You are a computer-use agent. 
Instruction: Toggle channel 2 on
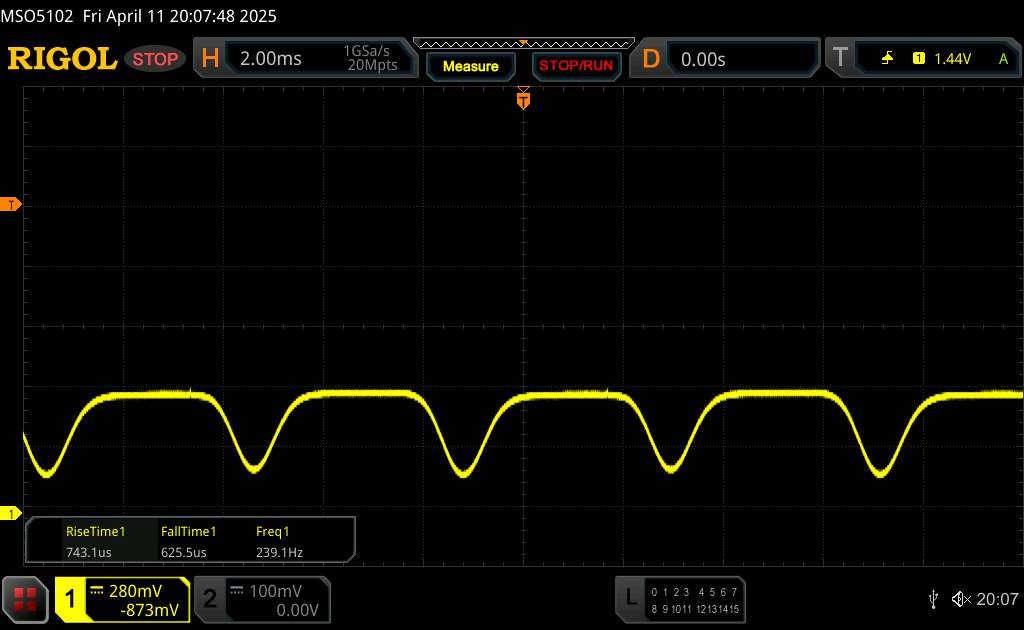pyautogui.click(x=210, y=599)
